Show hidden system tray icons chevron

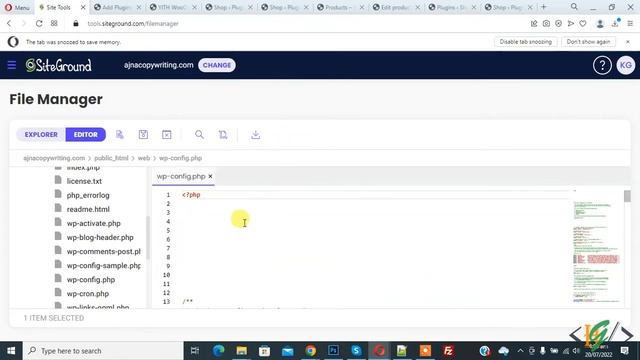(x=520, y=351)
